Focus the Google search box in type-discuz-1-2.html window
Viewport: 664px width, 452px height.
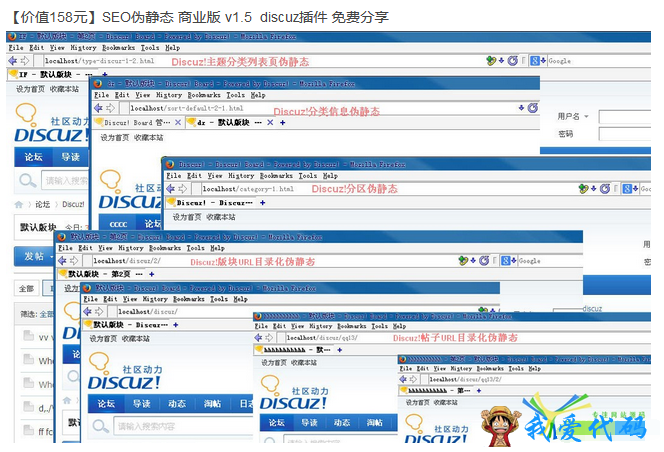pos(598,61)
